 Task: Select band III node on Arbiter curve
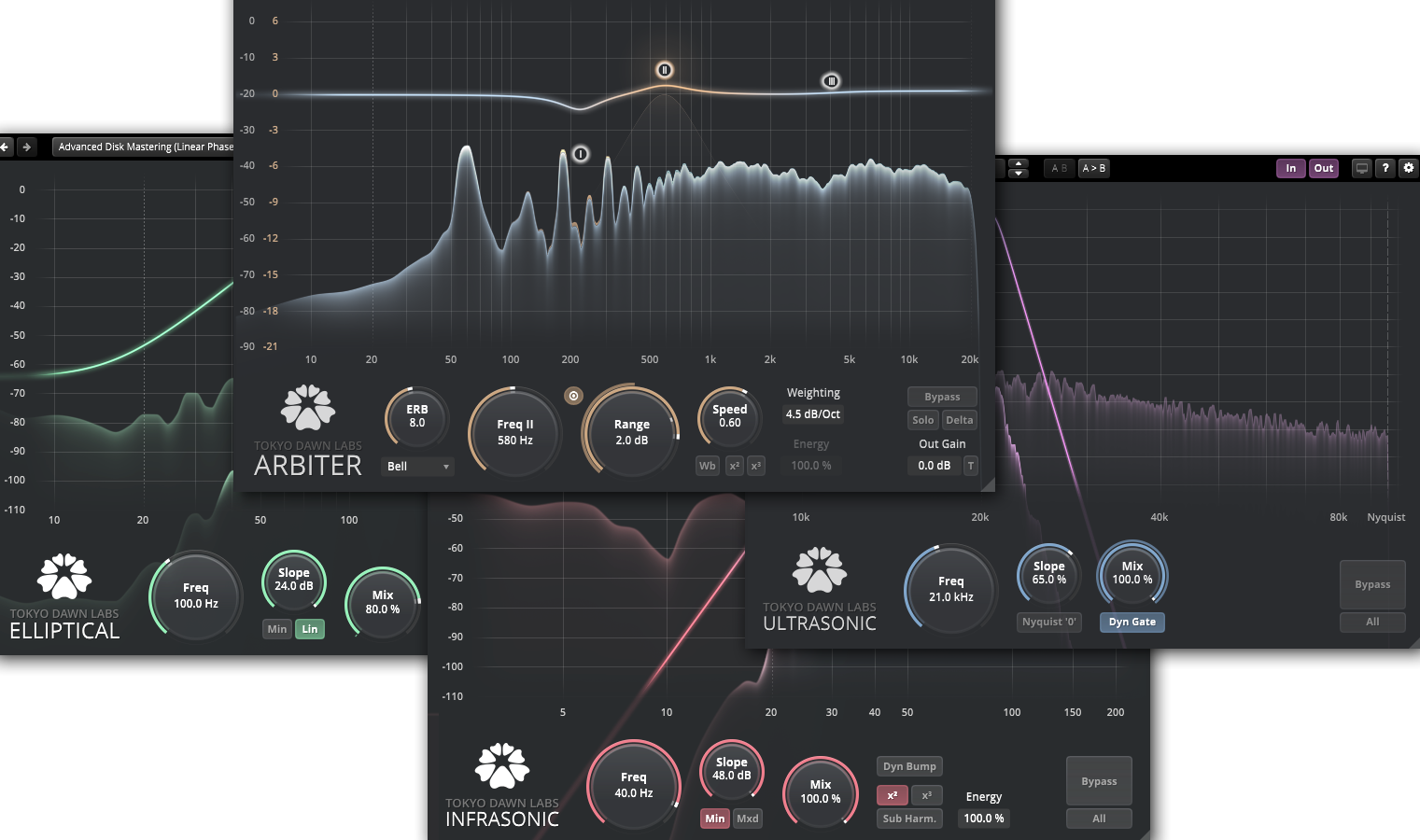click(x=831, y=81)
